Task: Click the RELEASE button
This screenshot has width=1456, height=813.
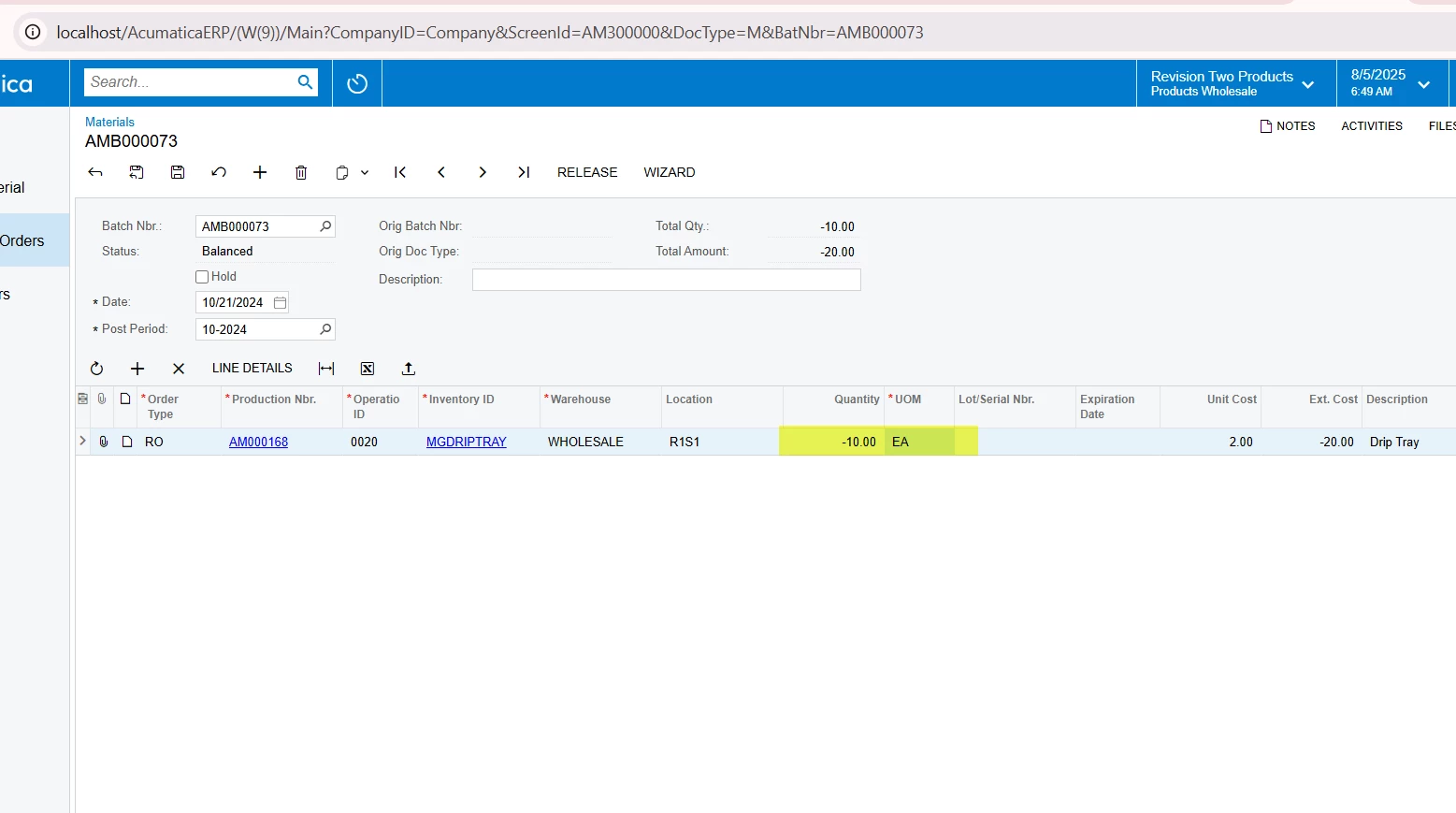Action: (587, 172)
